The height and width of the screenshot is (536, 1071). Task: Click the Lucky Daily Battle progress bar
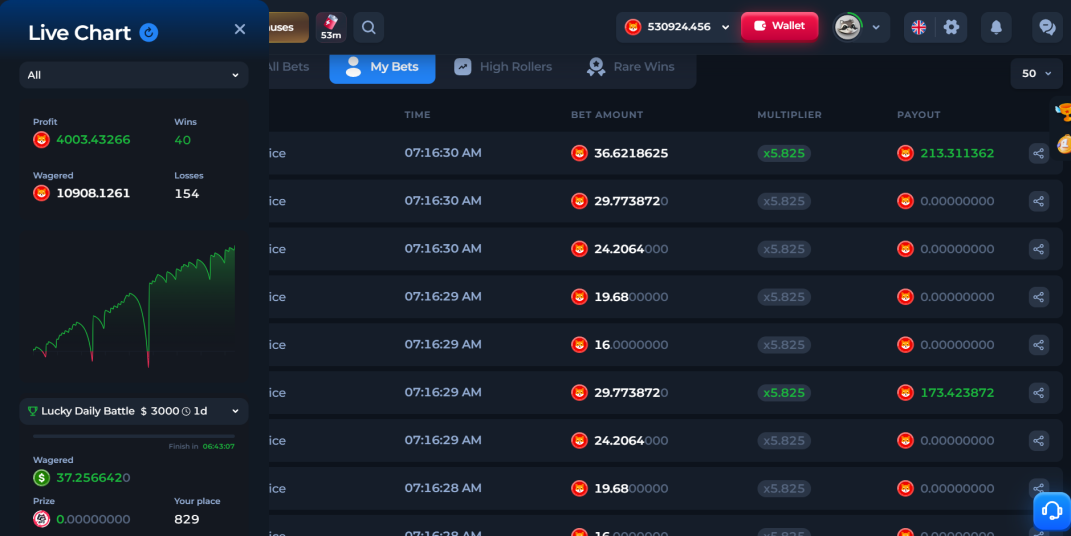tap(134, 436)
